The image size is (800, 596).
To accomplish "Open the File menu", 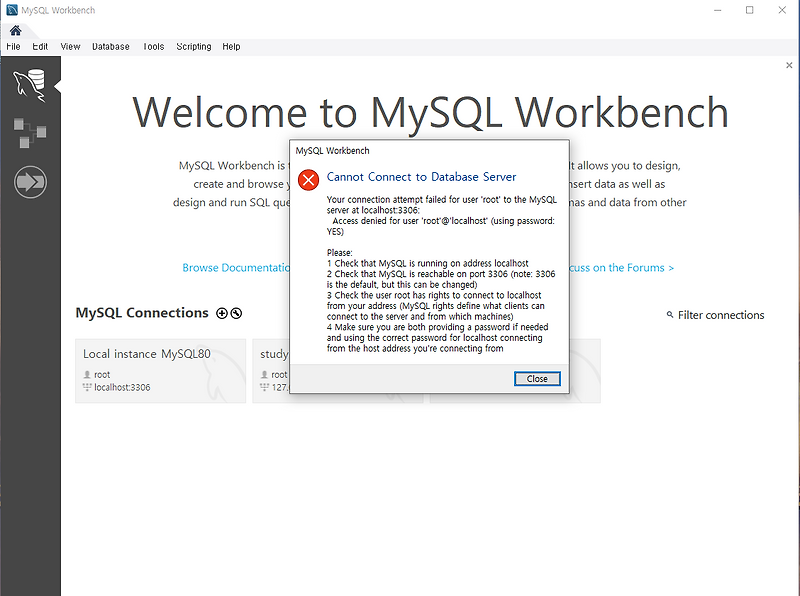I will (14, 46).
